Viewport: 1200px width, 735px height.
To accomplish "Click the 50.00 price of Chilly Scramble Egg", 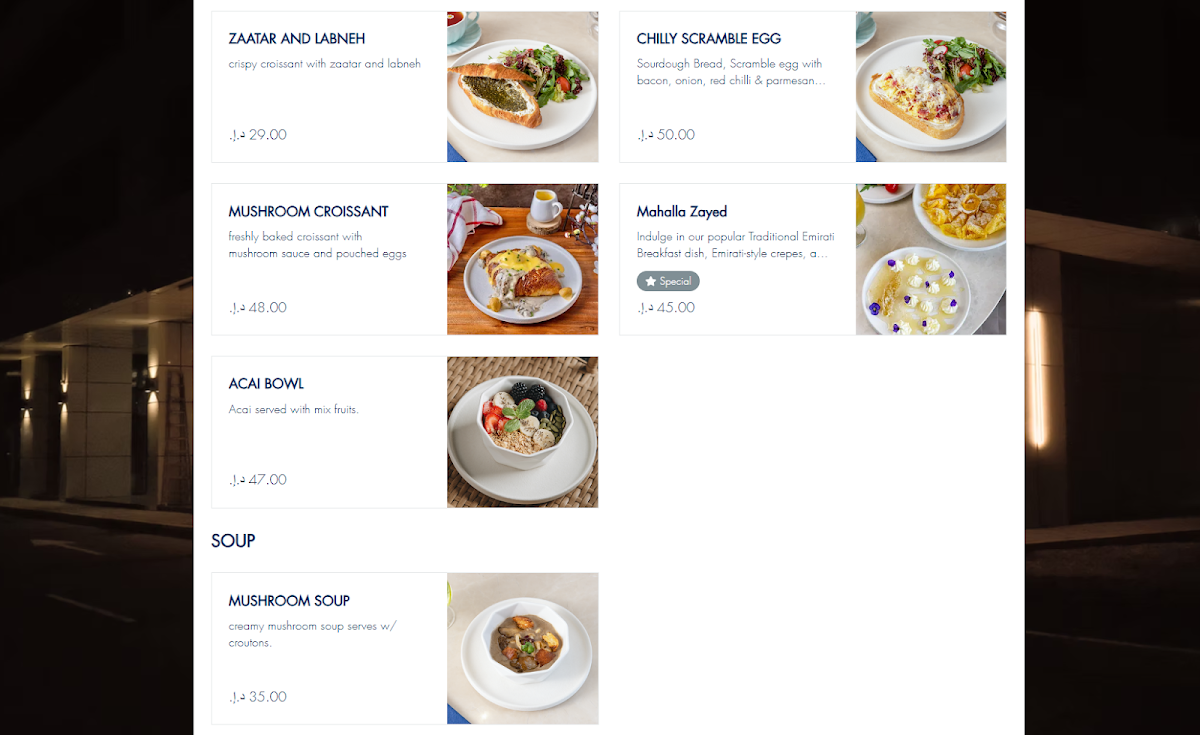I will pos(666,135).
